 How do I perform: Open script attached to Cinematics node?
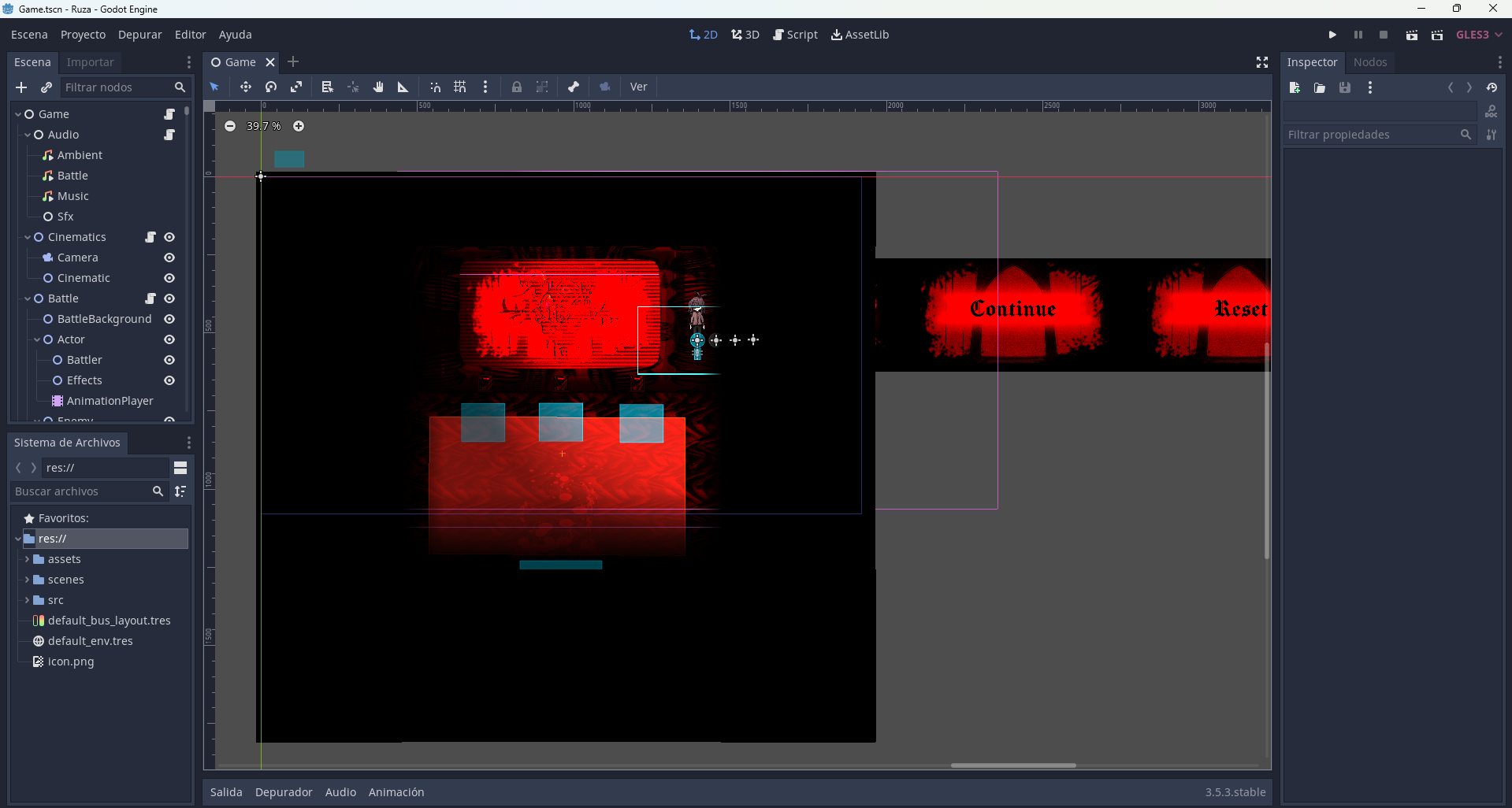(x=150, y=237)
